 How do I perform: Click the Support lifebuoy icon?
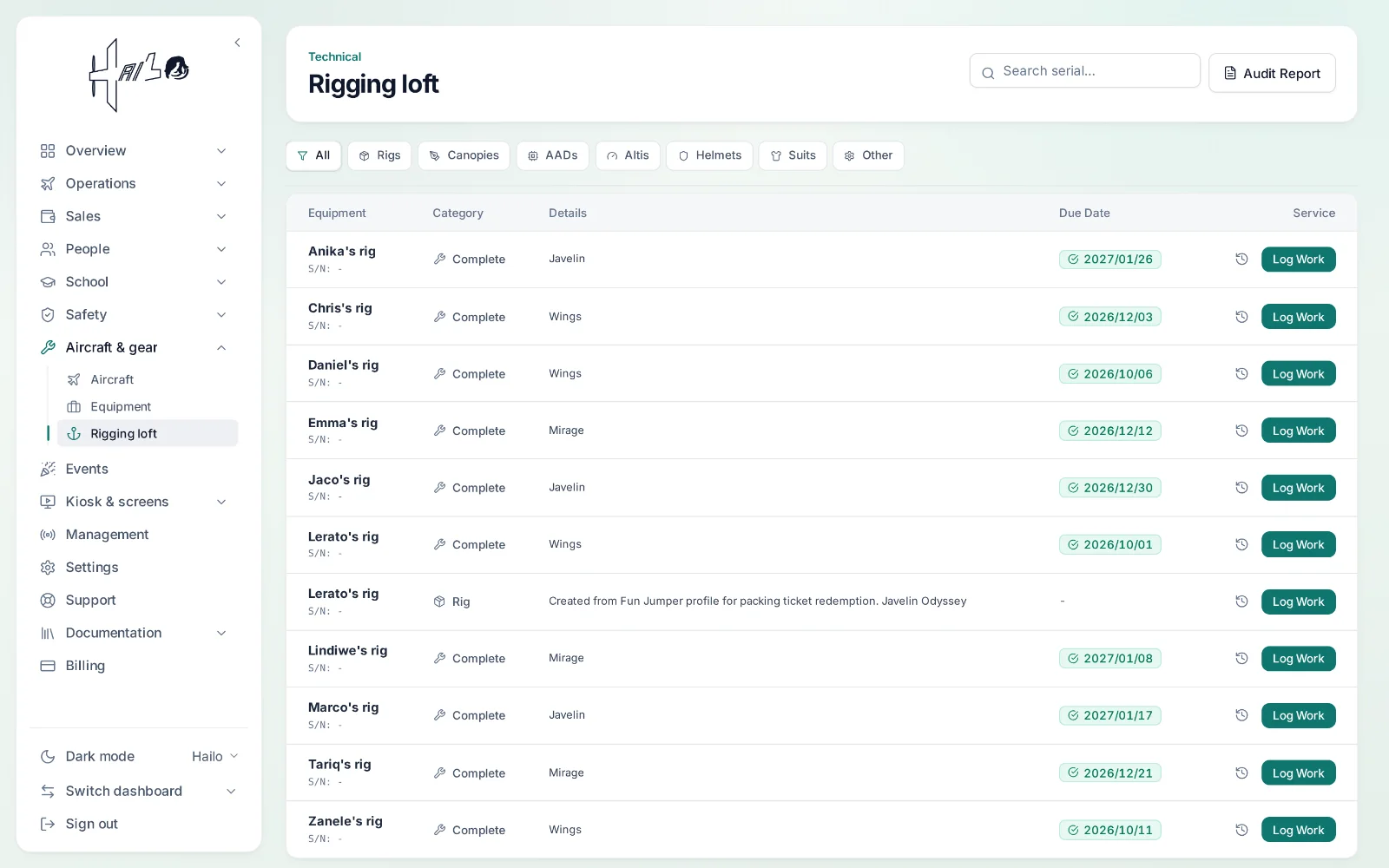pos(48,601)
